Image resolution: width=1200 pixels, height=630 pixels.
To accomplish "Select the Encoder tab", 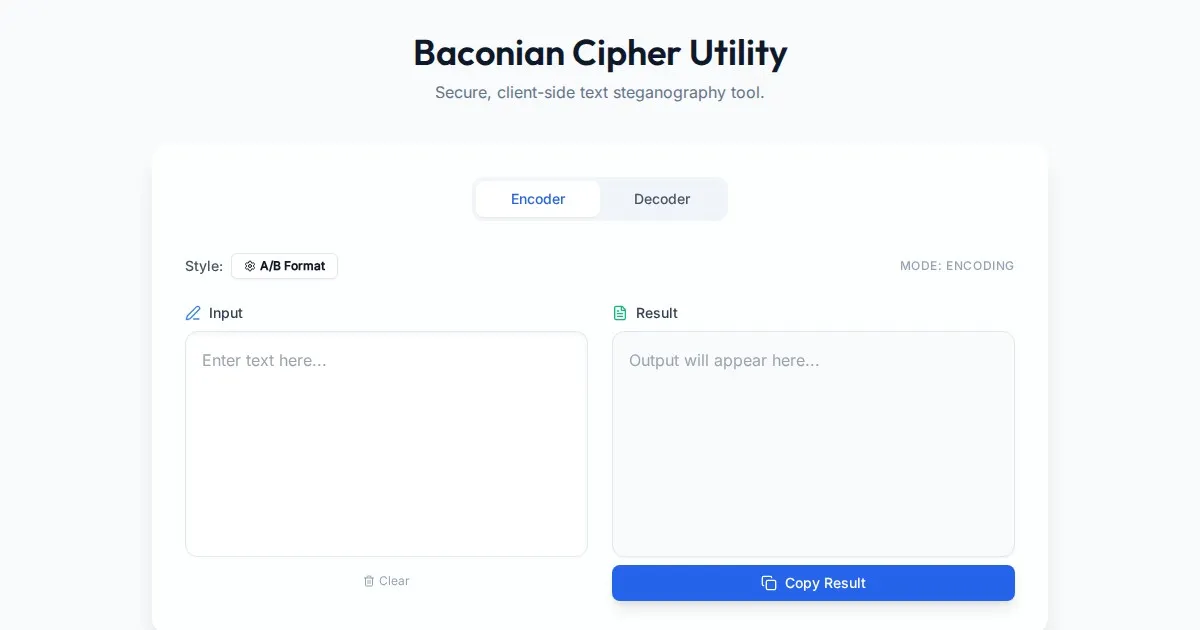I will click(538, 199).
